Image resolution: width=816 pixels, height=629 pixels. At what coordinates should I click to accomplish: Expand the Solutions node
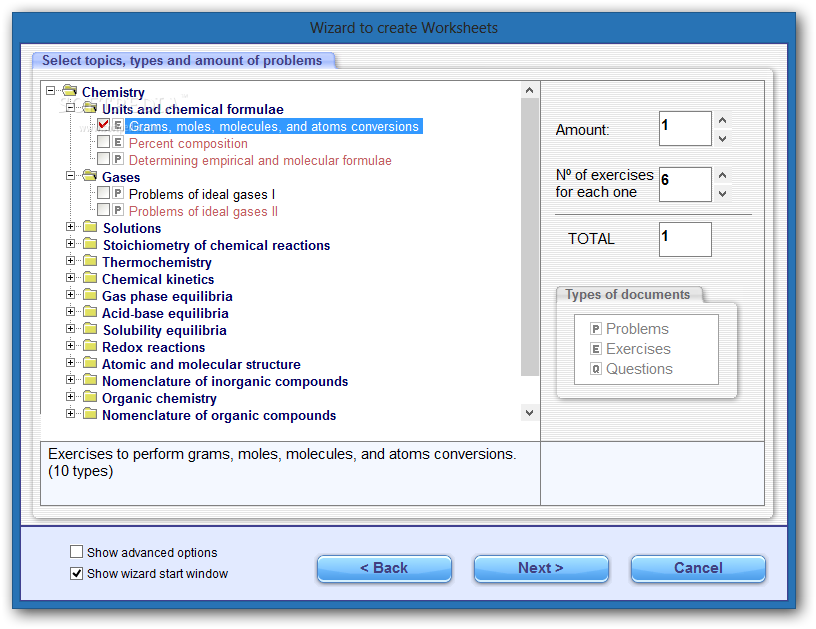click(x=71, y=227)
